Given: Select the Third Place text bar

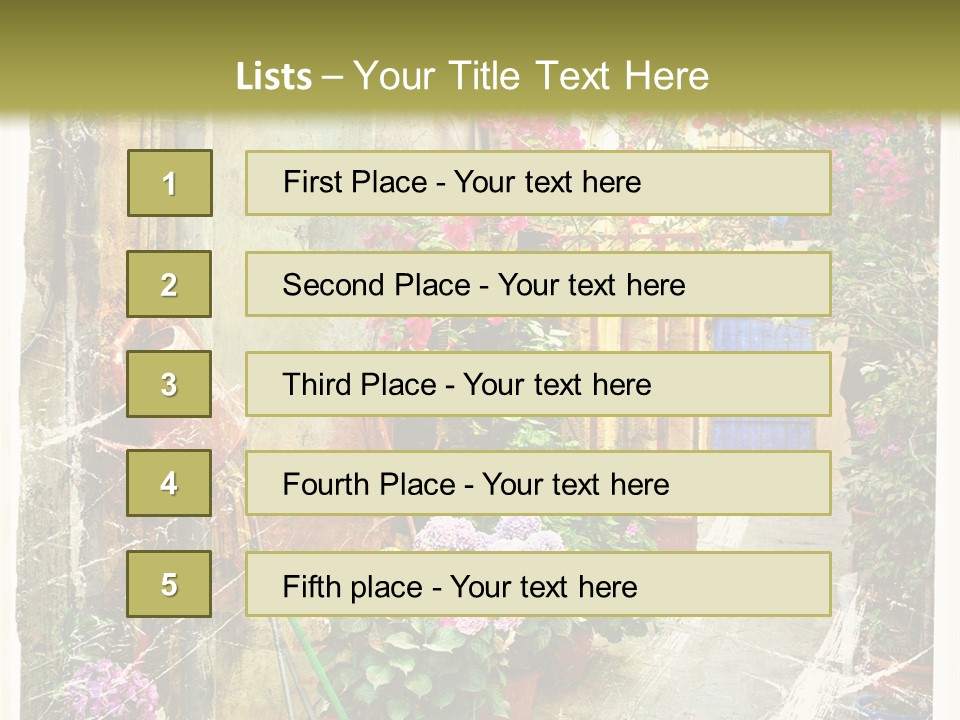Looking at the screenshot, I should pos(538,384).
